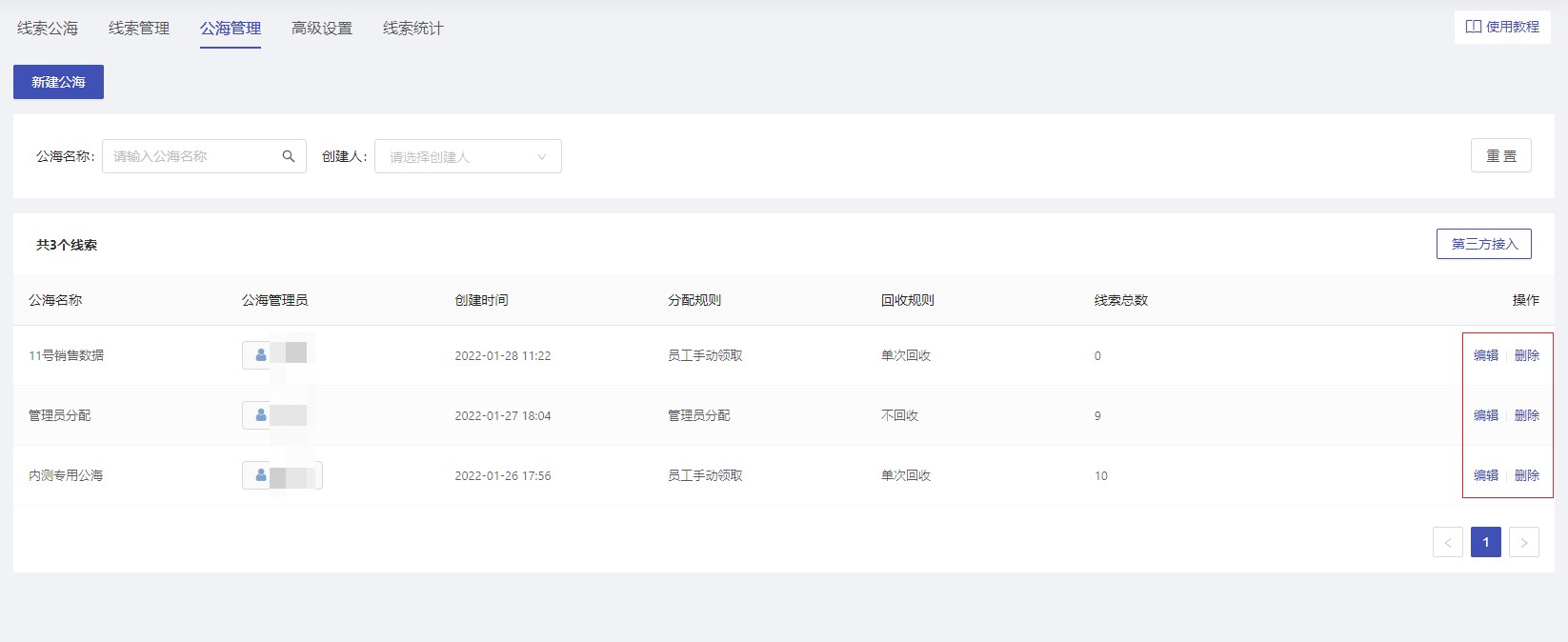Image resolution: width=1568 pixels, height=642 pixels.
Task: Click lead count 9
Action: click(x=1097, y=415)
